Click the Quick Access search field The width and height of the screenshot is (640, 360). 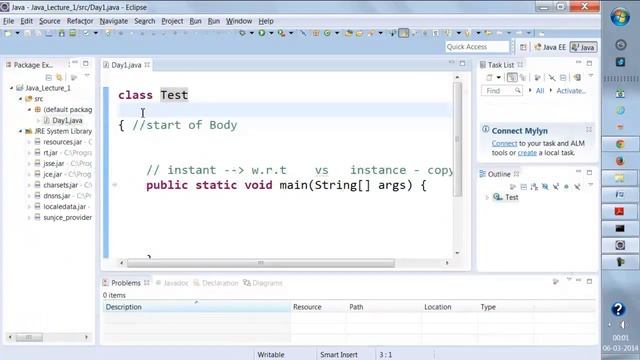pyautogui.click(x=477, y=47)
